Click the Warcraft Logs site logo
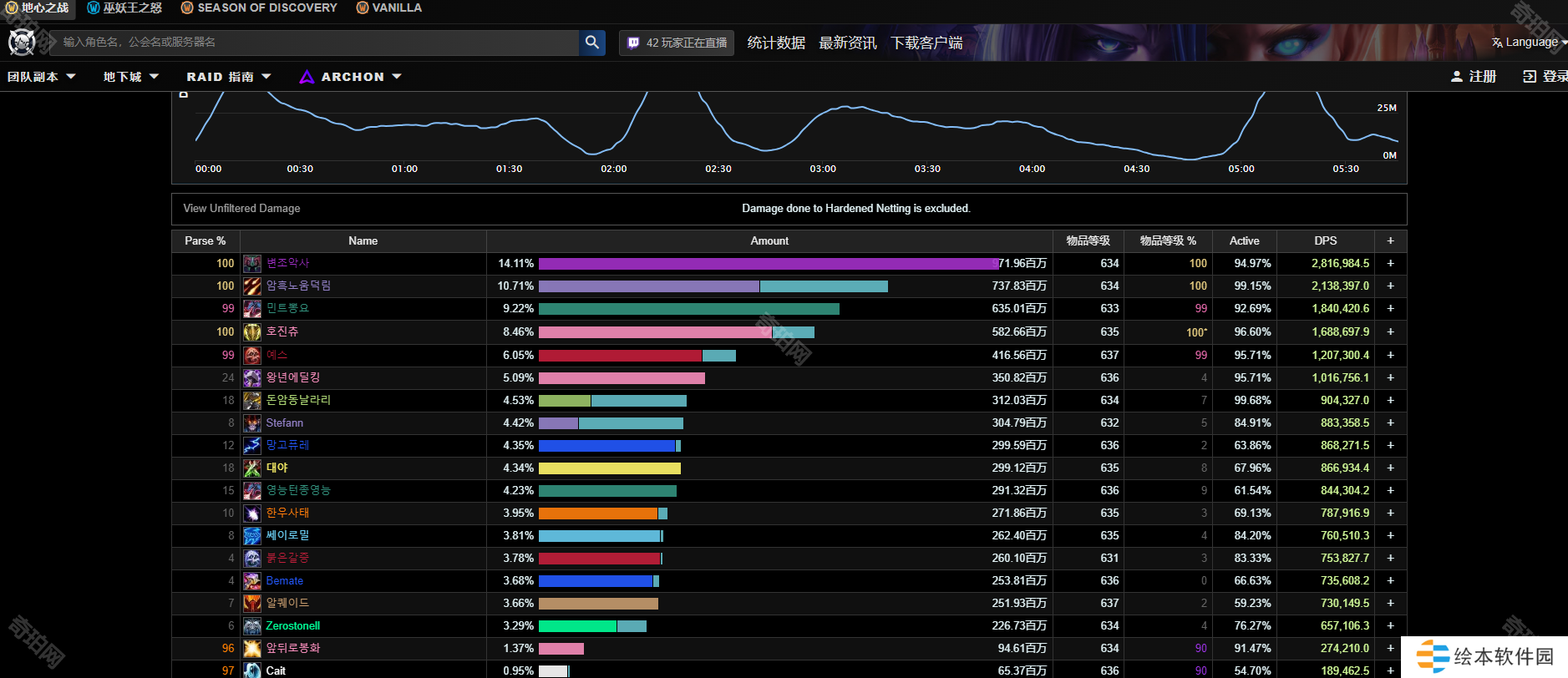Screen dimensions: 1568x678 [x=22, y=42]
